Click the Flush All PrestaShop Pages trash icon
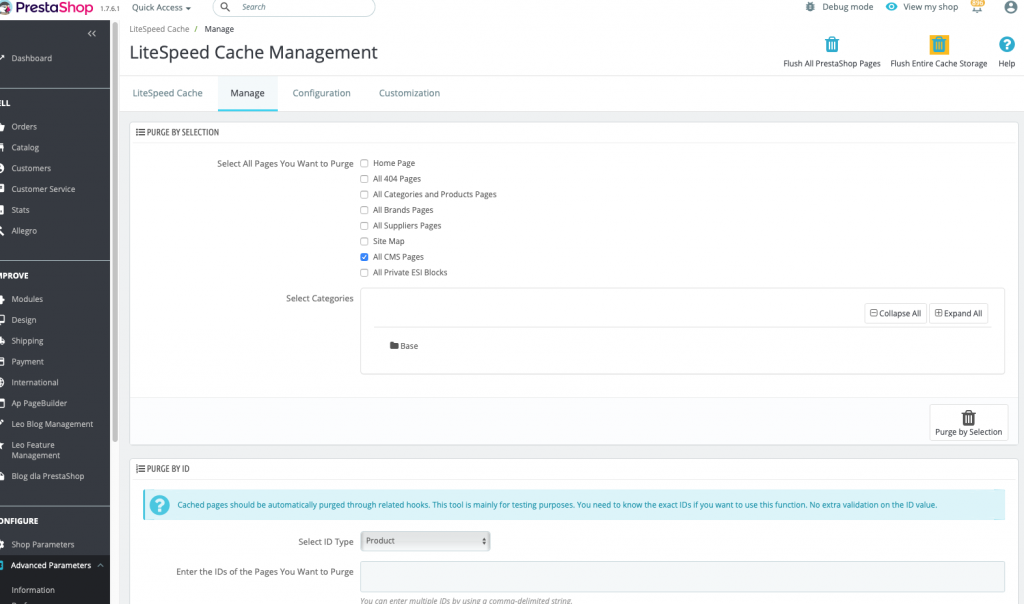This screenshot has height=604, width=1024. pos(831,44)
